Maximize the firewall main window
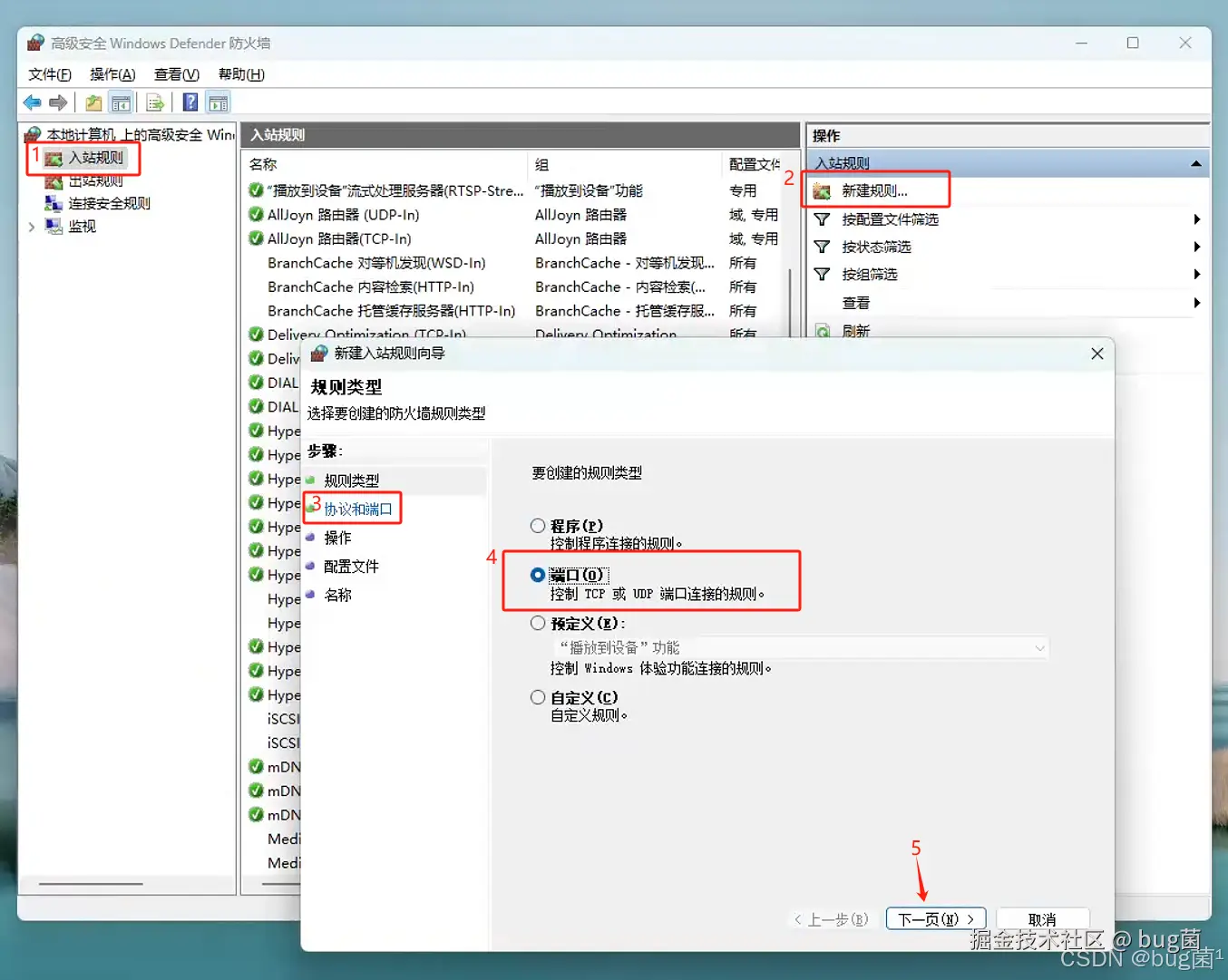The image size is (1228, 980). (1133, 43)
